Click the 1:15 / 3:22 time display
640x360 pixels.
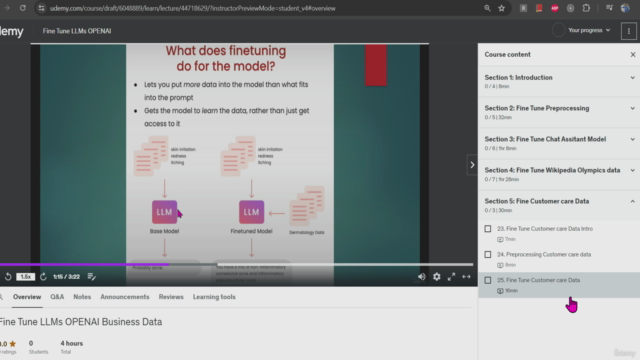pyautogui.click(x=66, y=277)
